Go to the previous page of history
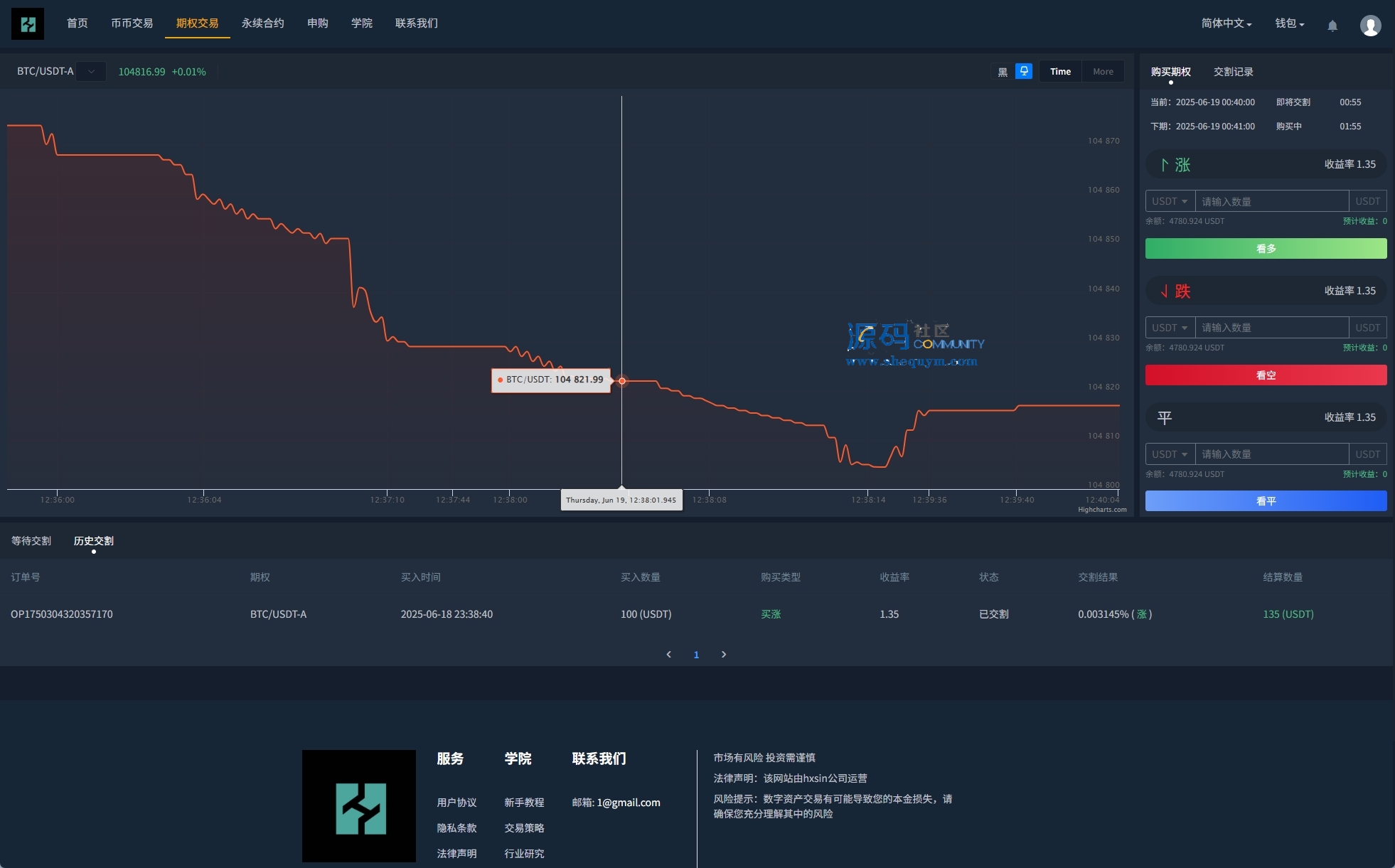 point(668,654)
